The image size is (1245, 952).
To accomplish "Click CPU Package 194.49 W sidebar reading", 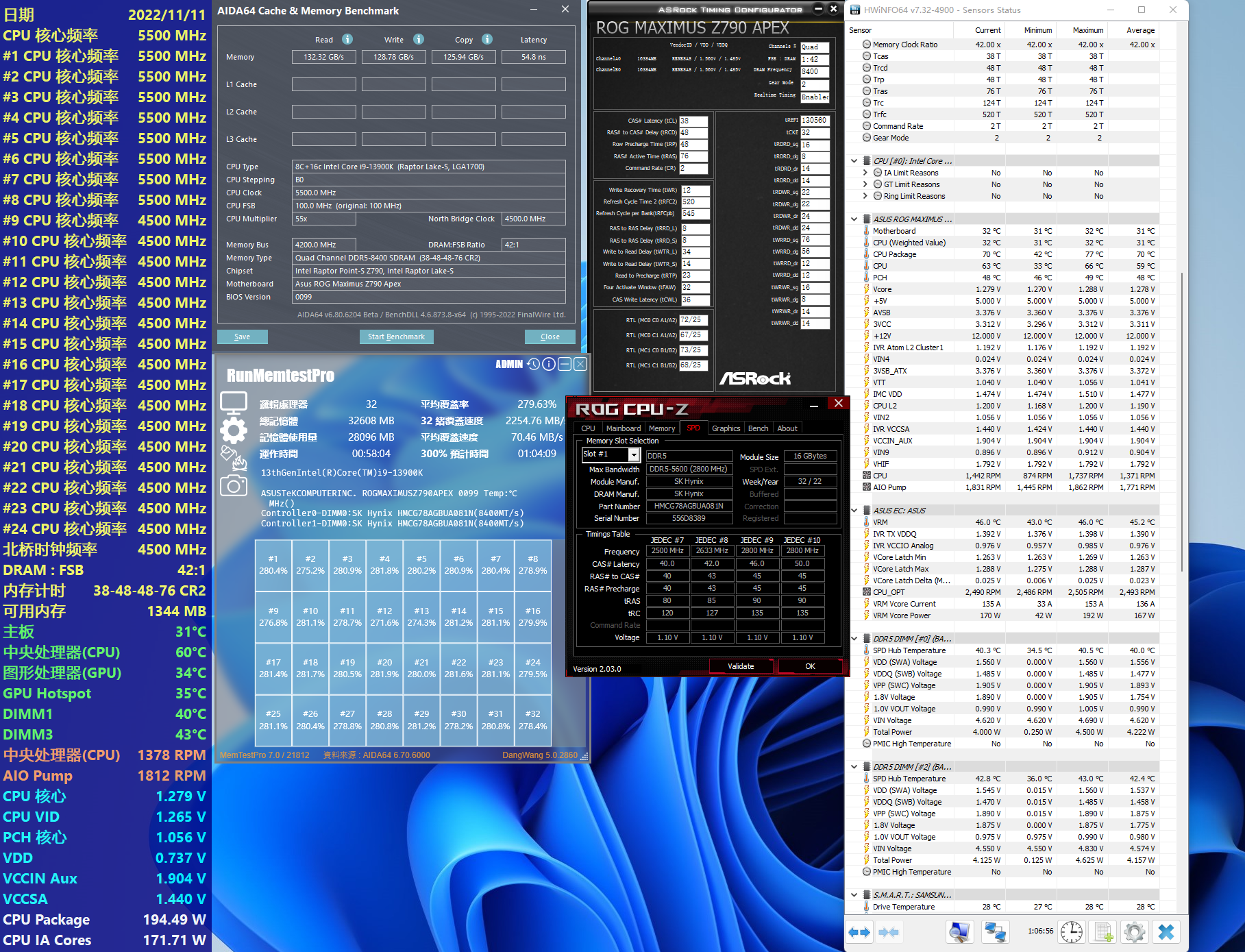I will click(x=105, y=920).
